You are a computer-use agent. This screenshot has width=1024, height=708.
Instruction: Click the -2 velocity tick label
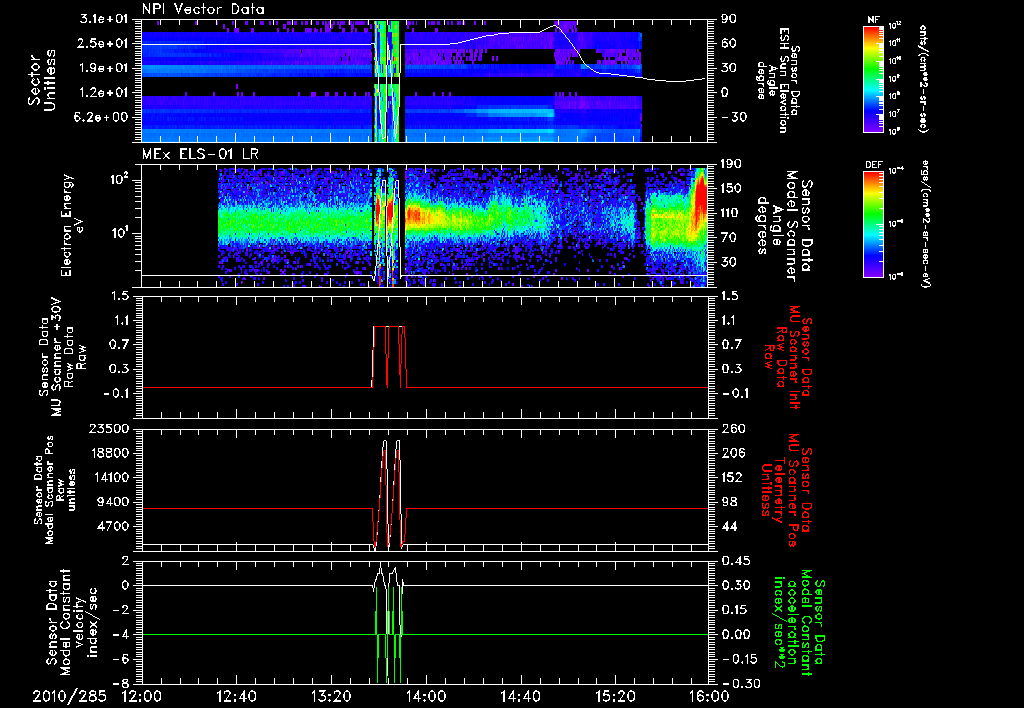[121, 610]
